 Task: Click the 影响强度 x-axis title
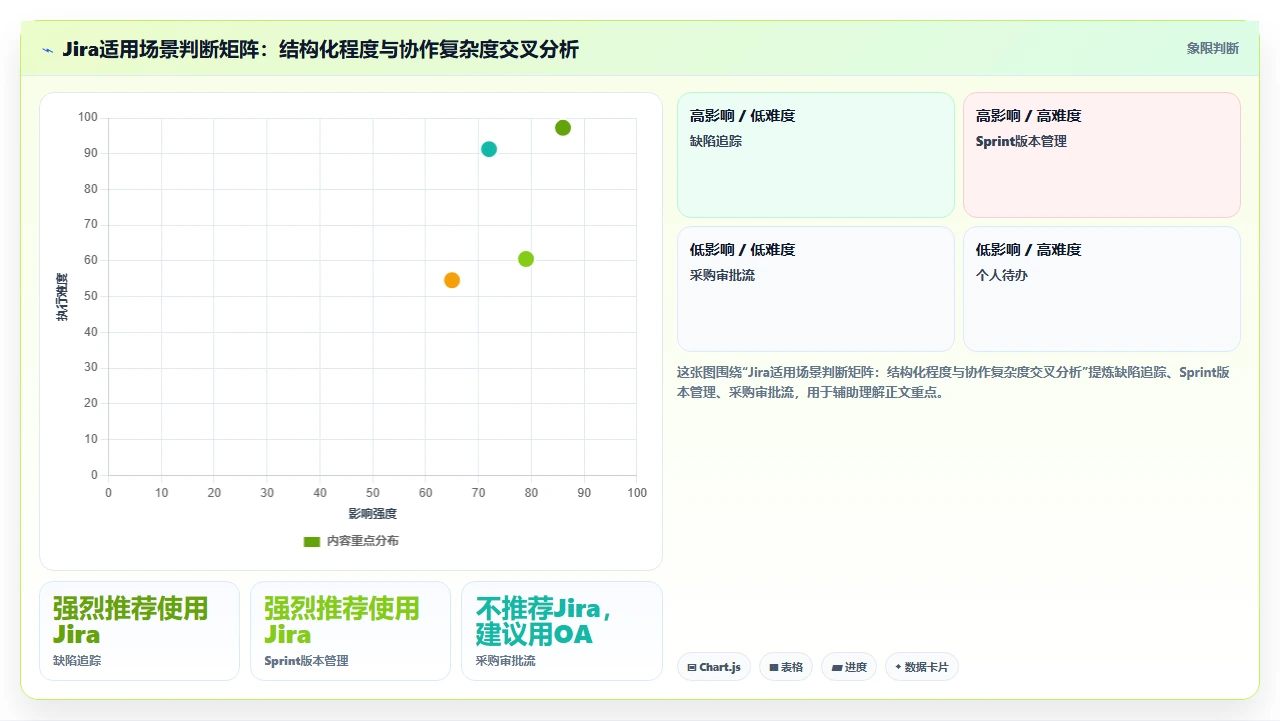(x=372, y=514)
